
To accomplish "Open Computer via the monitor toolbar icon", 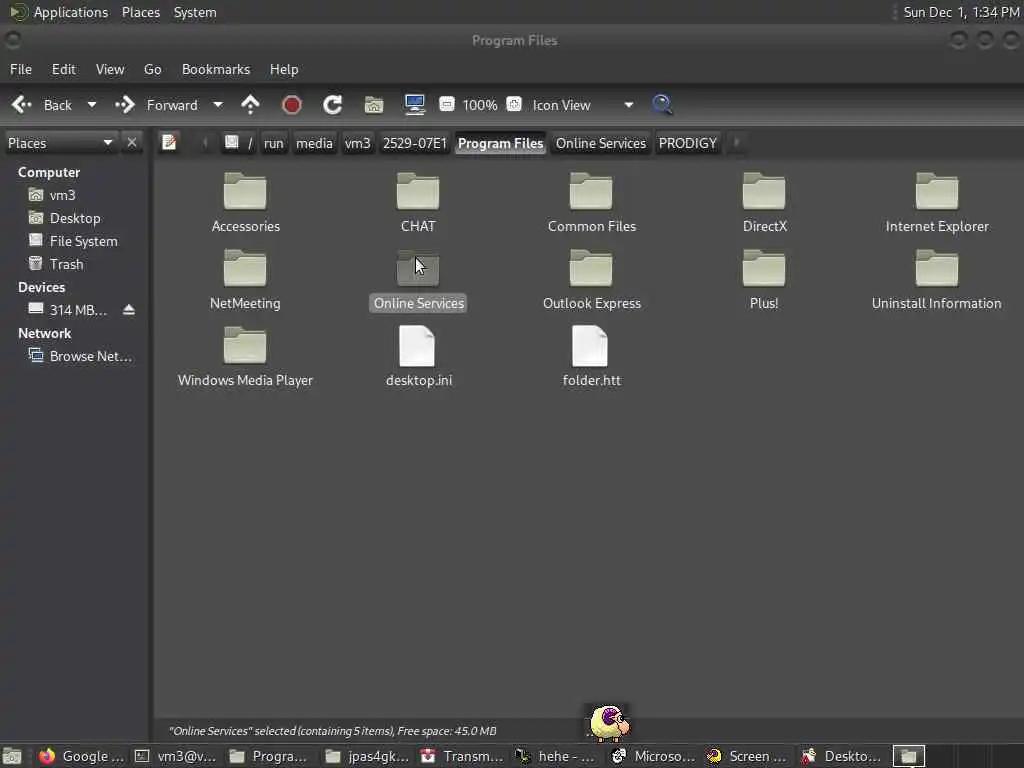I will pyautogui.click(x=415, y=104).
